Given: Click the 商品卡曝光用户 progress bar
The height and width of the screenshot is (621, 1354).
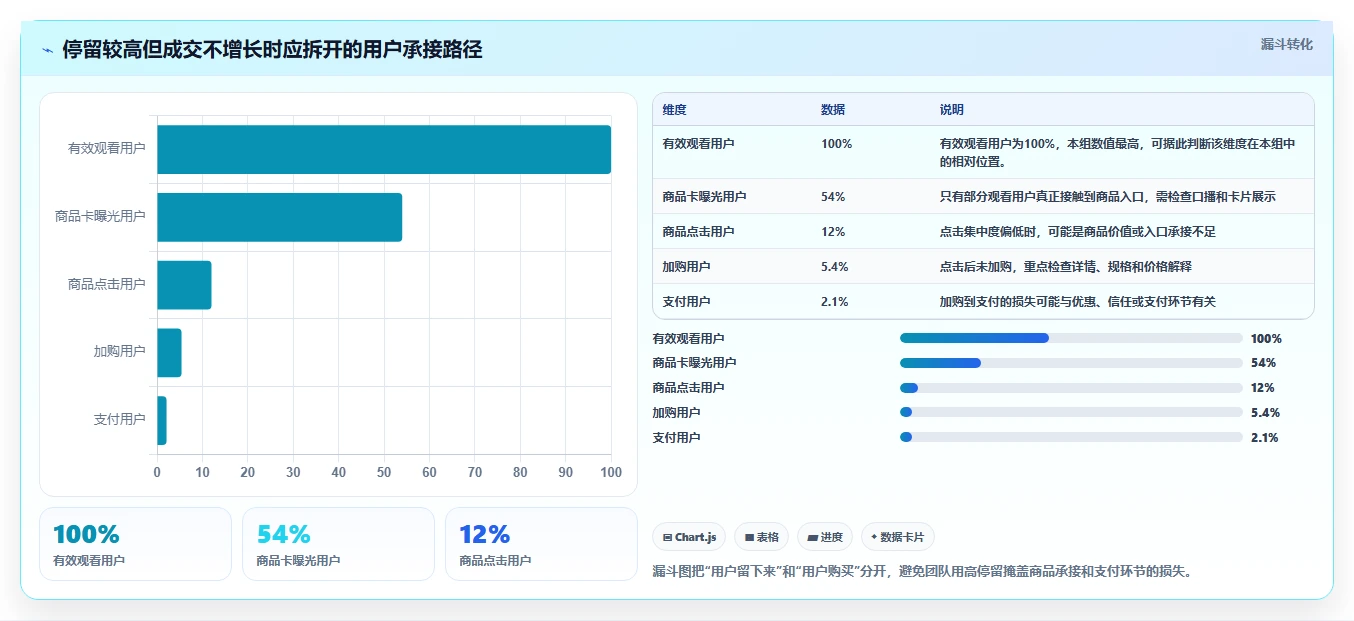Looking at the screenshot, I should [x=1071, y=363].
